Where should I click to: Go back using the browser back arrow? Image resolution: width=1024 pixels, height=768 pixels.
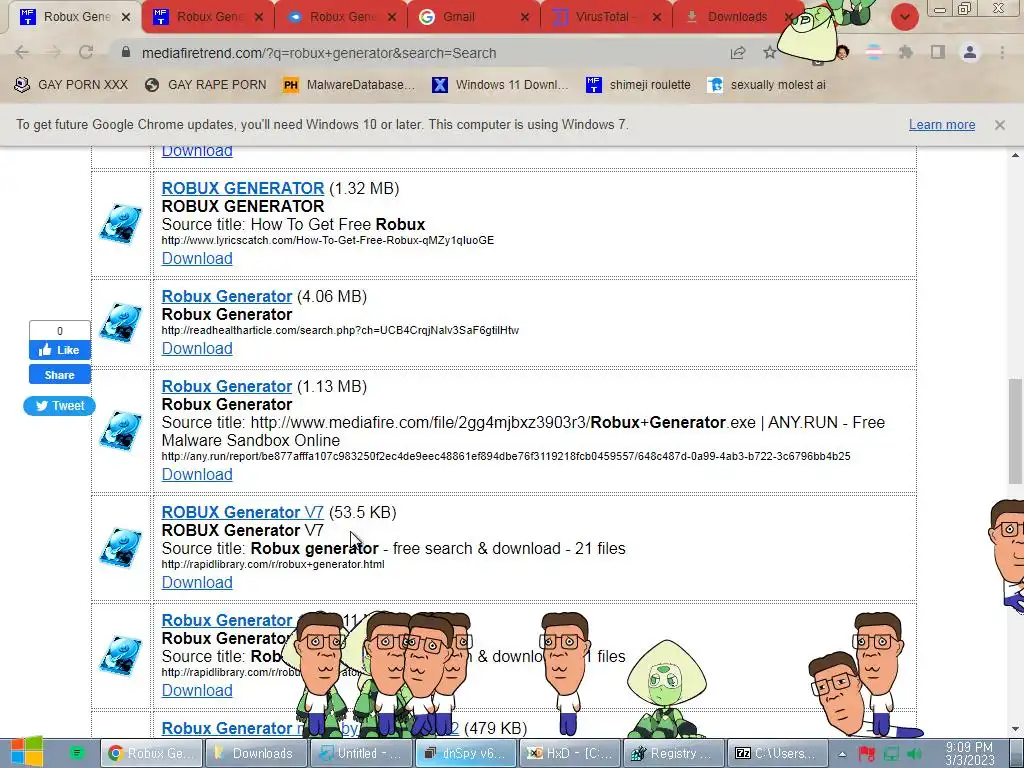(x=22, y=53)
